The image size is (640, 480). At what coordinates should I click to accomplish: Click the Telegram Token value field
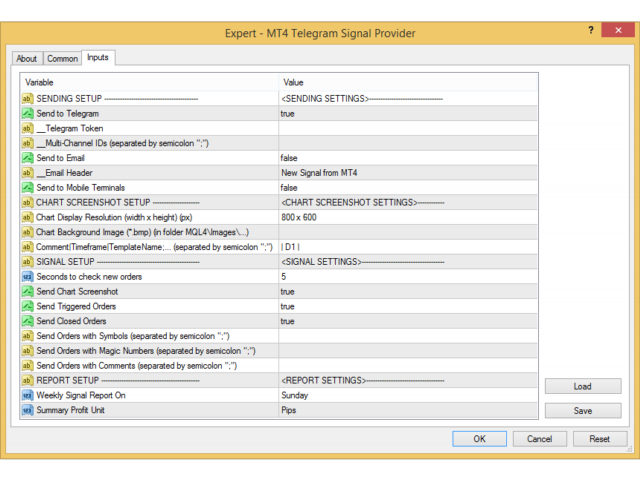[408, 128]
